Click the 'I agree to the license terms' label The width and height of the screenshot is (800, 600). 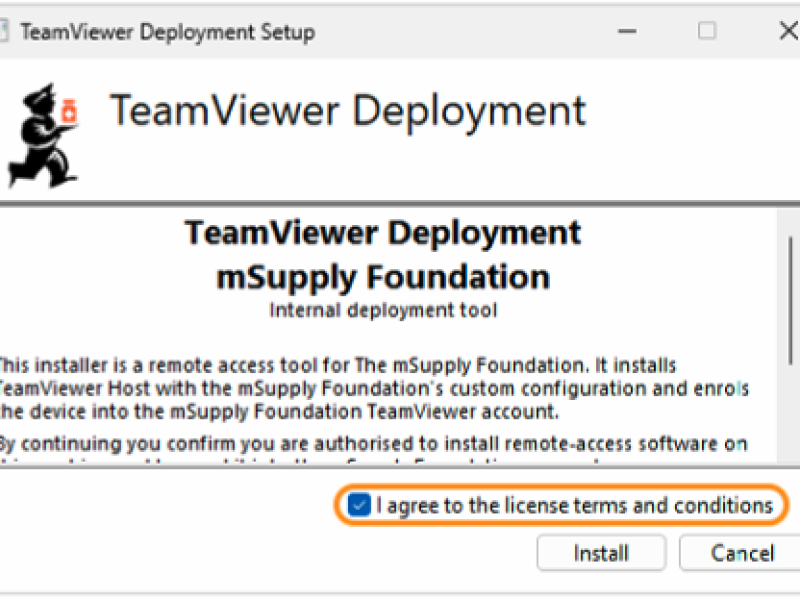pyautogui.click(x=574, y=506)
